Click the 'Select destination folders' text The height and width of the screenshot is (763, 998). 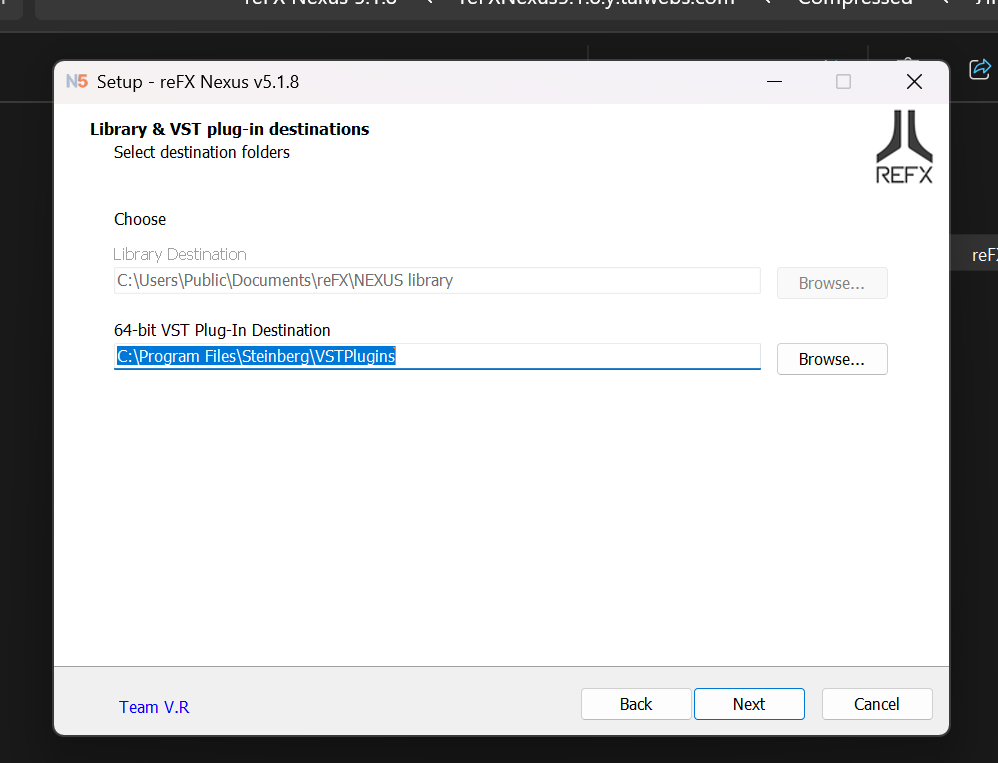pos(202,152)
